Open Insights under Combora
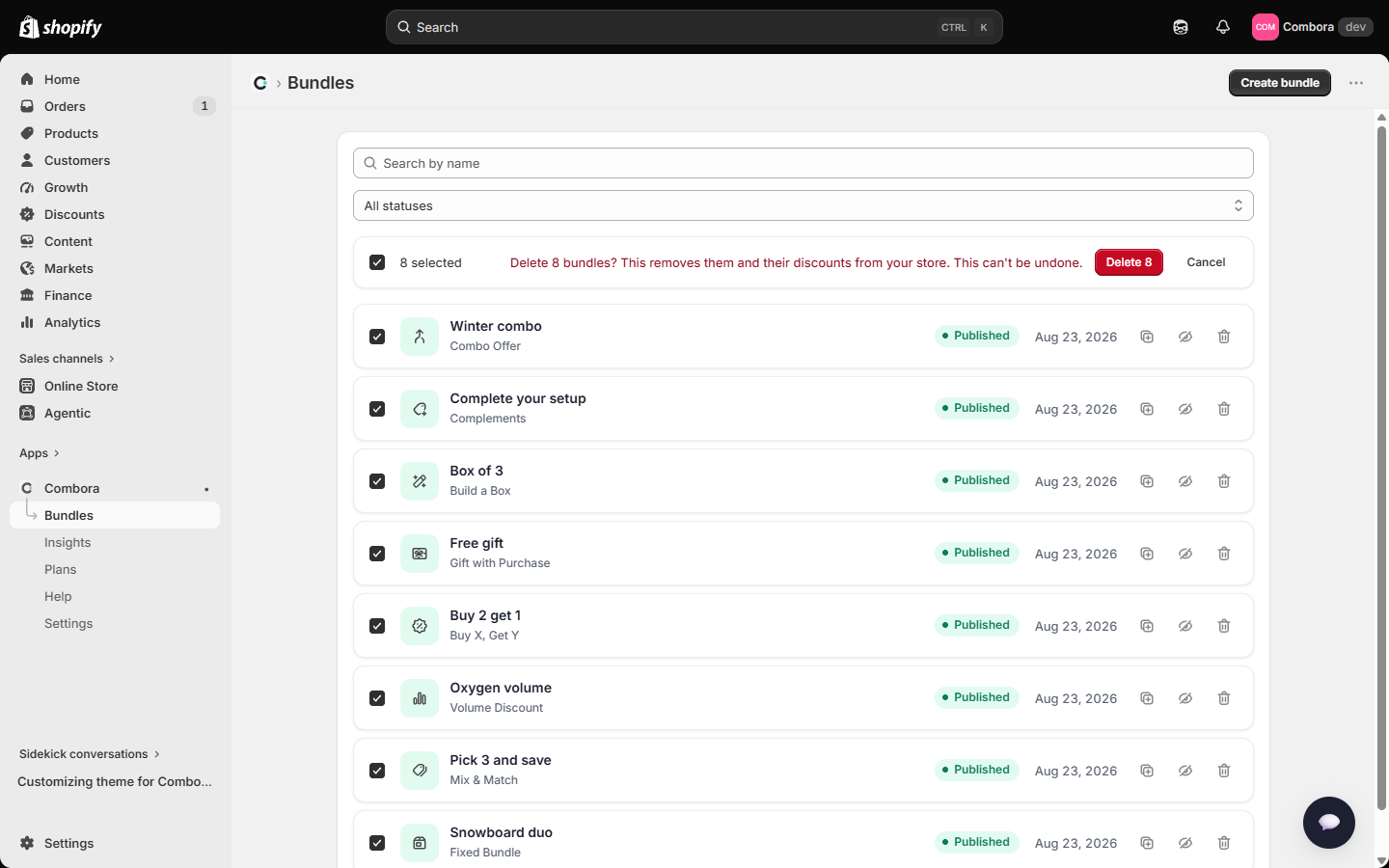This screenshot has width=1389, height=868. (68, 542)
